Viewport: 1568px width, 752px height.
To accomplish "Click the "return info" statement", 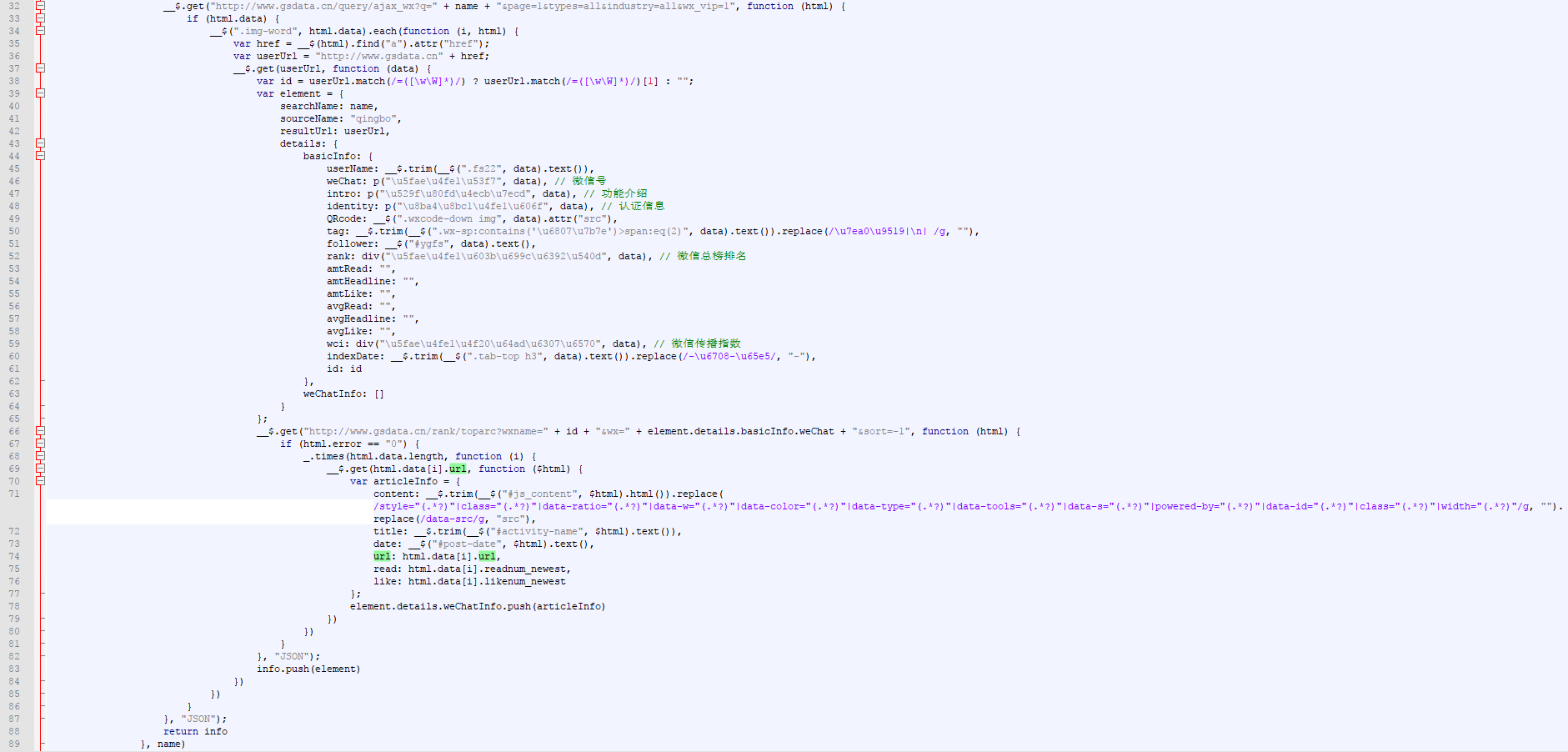I will click(195, 731).
